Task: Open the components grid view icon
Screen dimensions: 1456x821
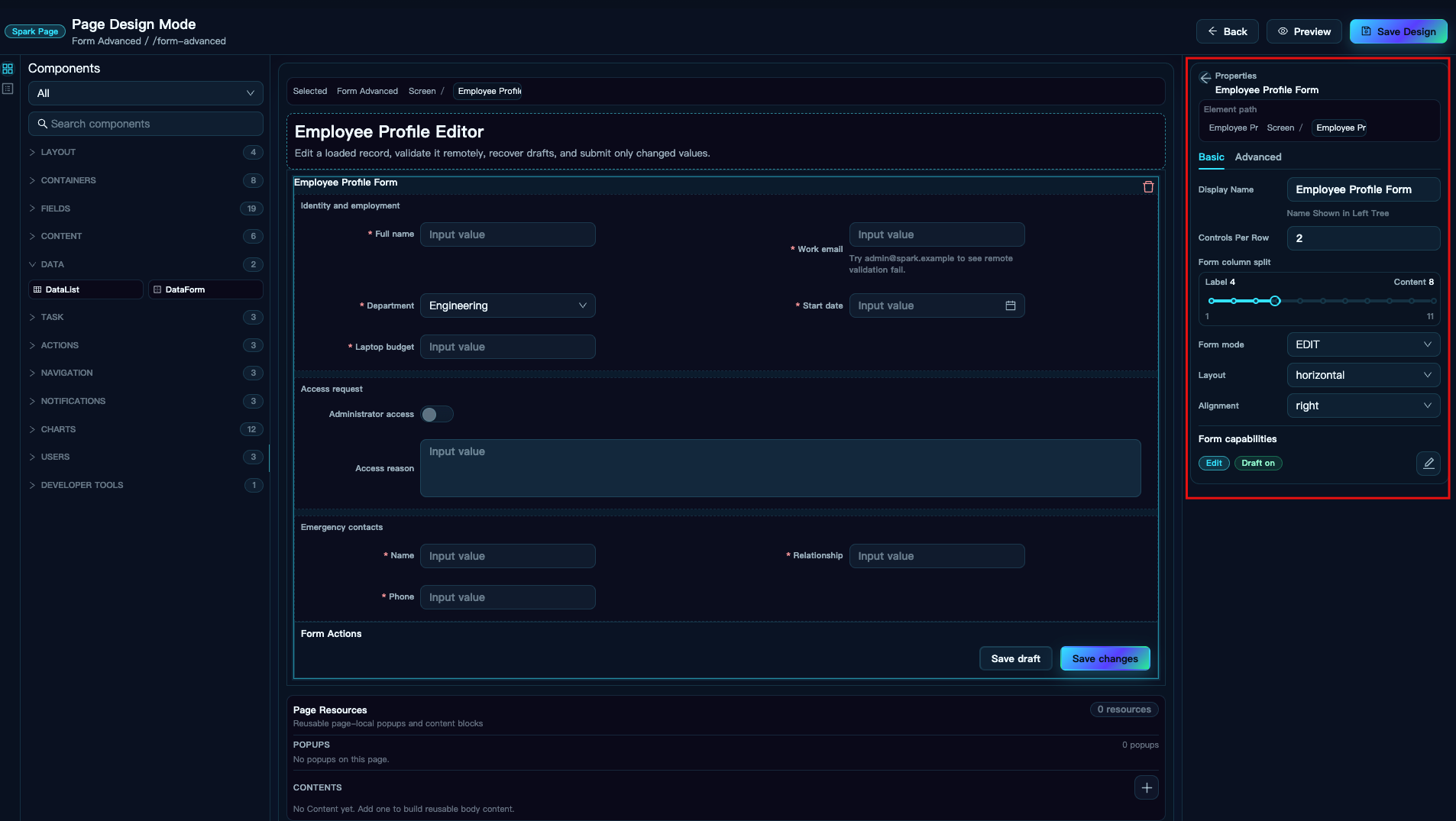Action: pos(8,69)
